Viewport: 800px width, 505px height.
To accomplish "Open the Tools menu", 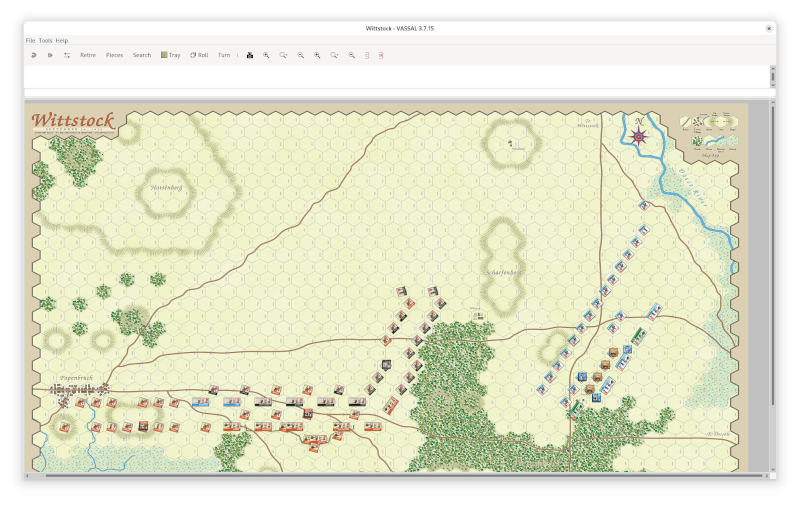I will [45, 40].
